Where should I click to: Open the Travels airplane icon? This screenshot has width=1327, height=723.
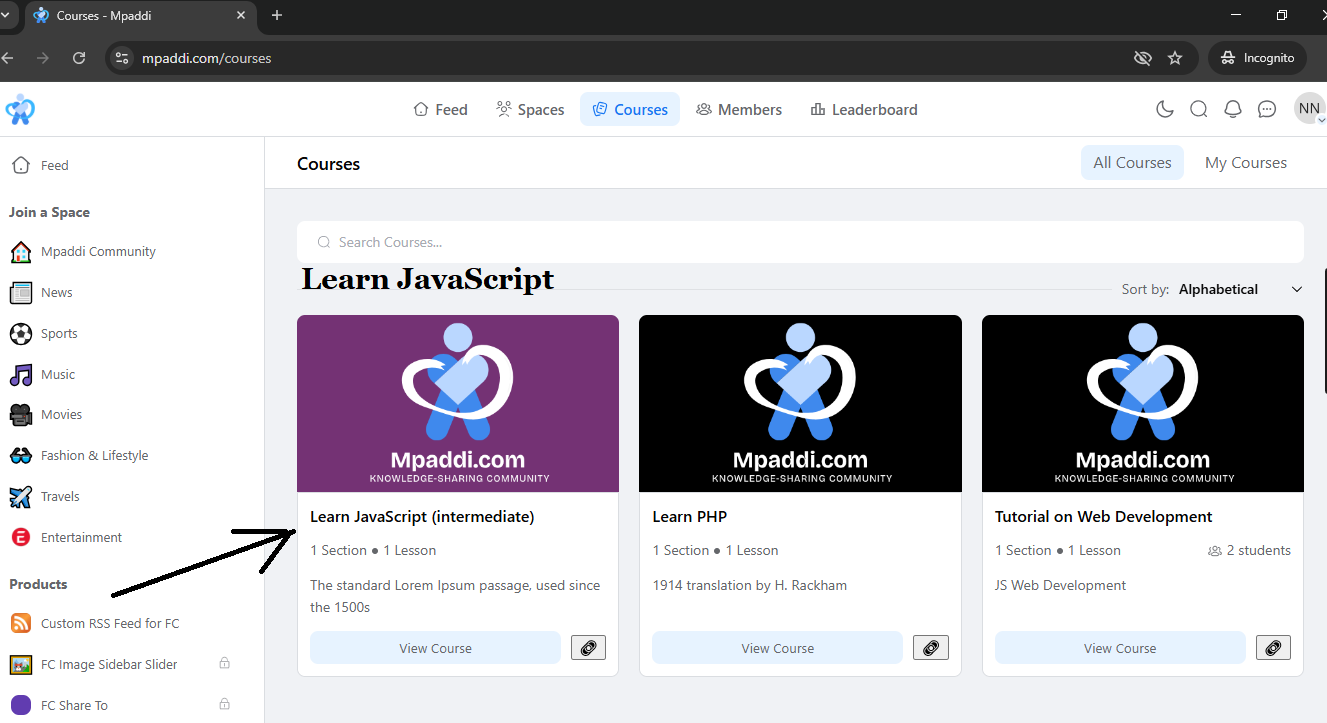click(x=20, y=496)
